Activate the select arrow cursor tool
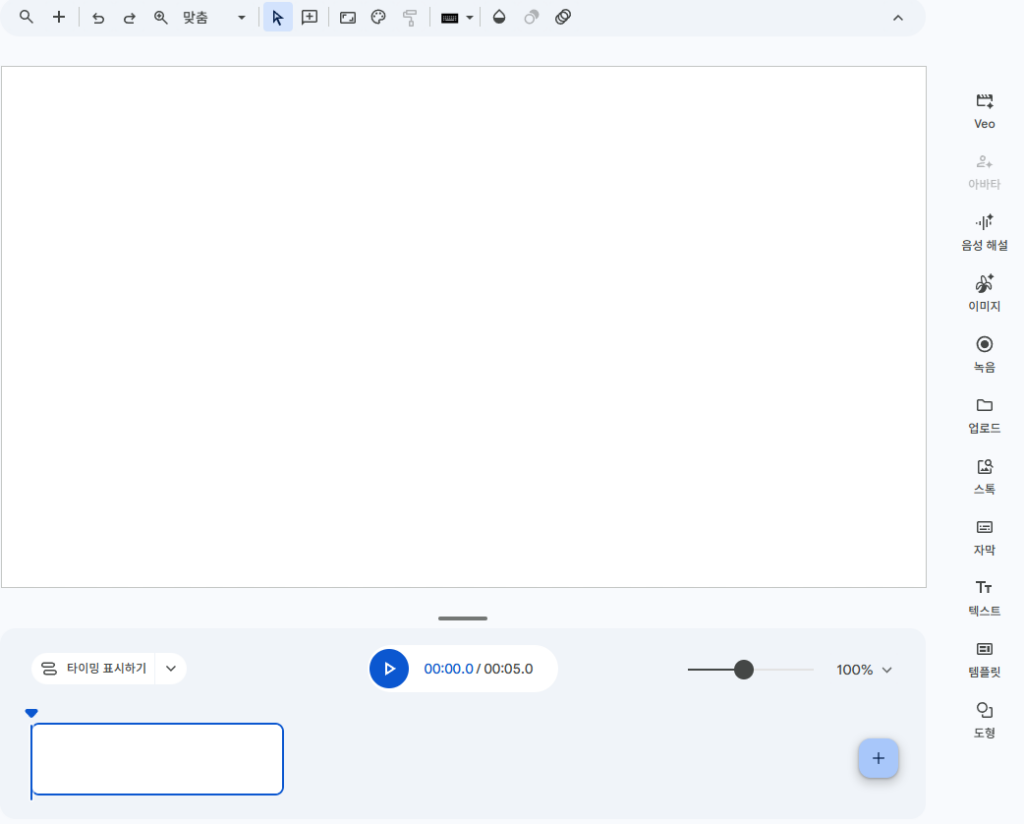Viewport: 1024px width, 824px height. click(278, 18)
